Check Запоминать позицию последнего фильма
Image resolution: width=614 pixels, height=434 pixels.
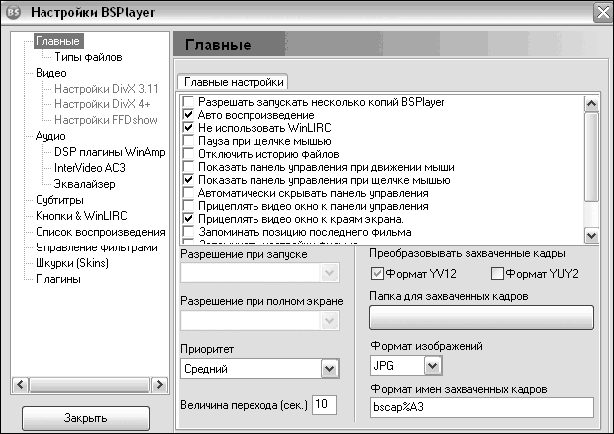(188, 232)
